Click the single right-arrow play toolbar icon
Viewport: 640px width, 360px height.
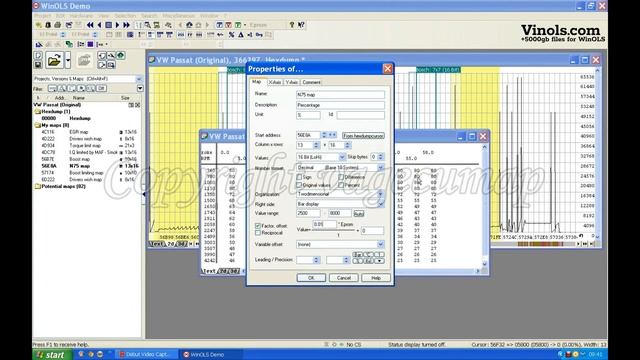[x=117, y=25]
